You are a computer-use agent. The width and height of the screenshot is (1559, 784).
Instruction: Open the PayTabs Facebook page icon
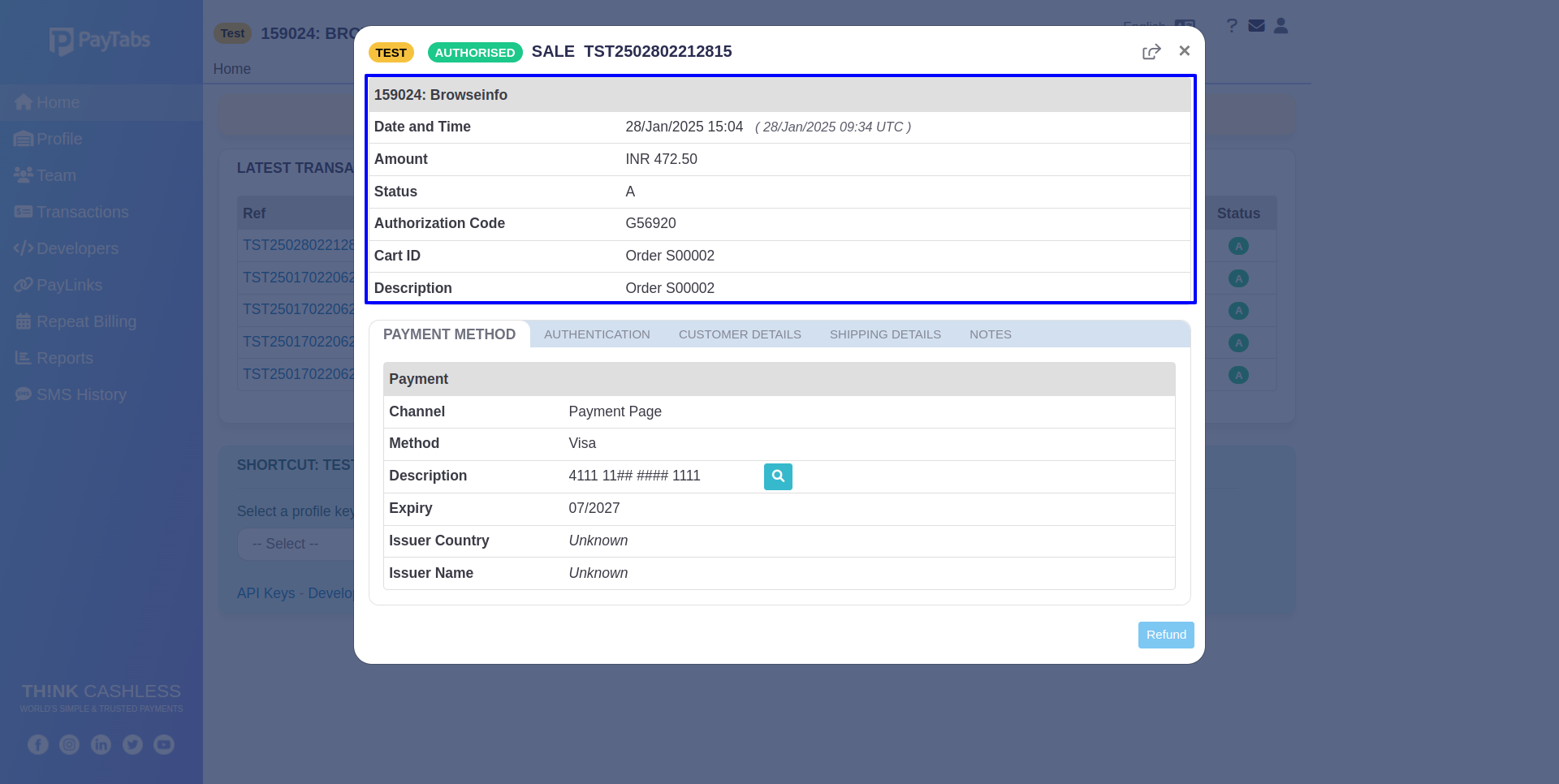(38, 744)
